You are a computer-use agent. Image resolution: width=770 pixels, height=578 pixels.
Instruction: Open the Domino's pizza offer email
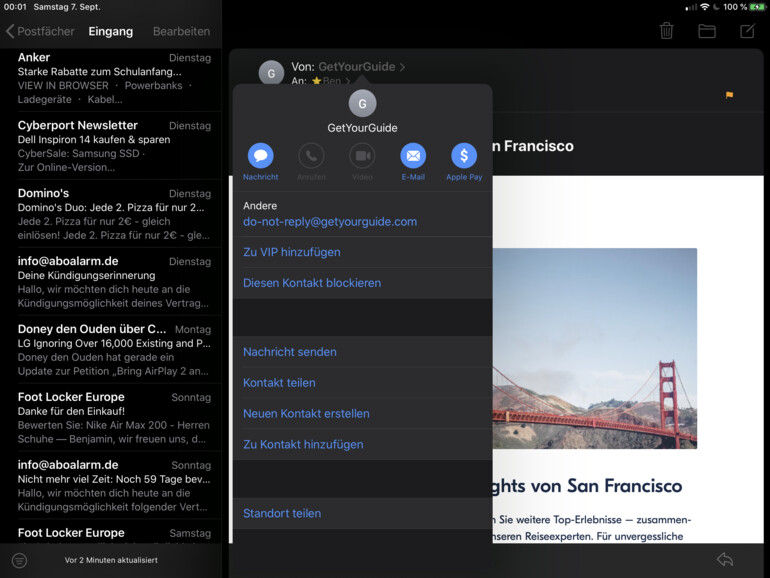pyautogui.click(x=111, y=214)
